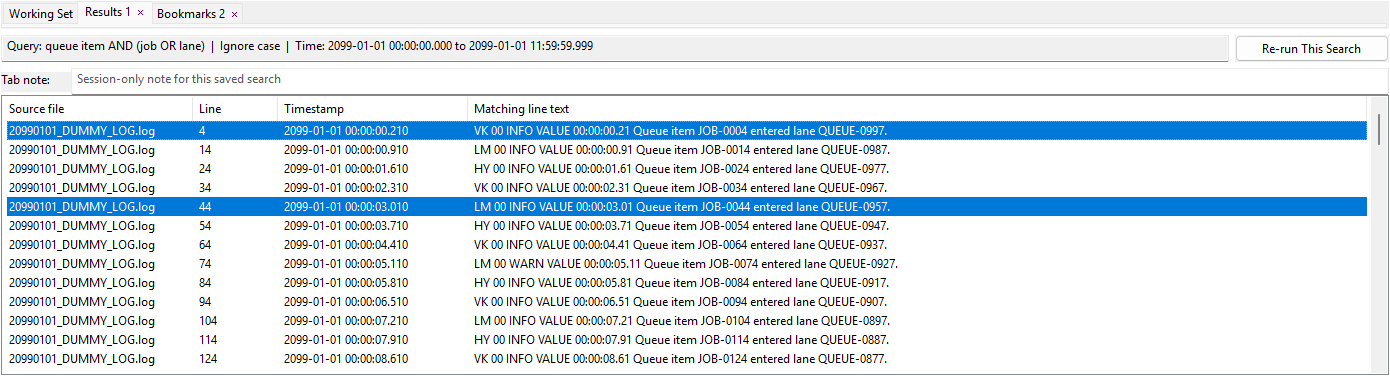Screen dimensions: 1390x376
Task: Select the row containing JOB-0094
Action: [x=686, y=302]
